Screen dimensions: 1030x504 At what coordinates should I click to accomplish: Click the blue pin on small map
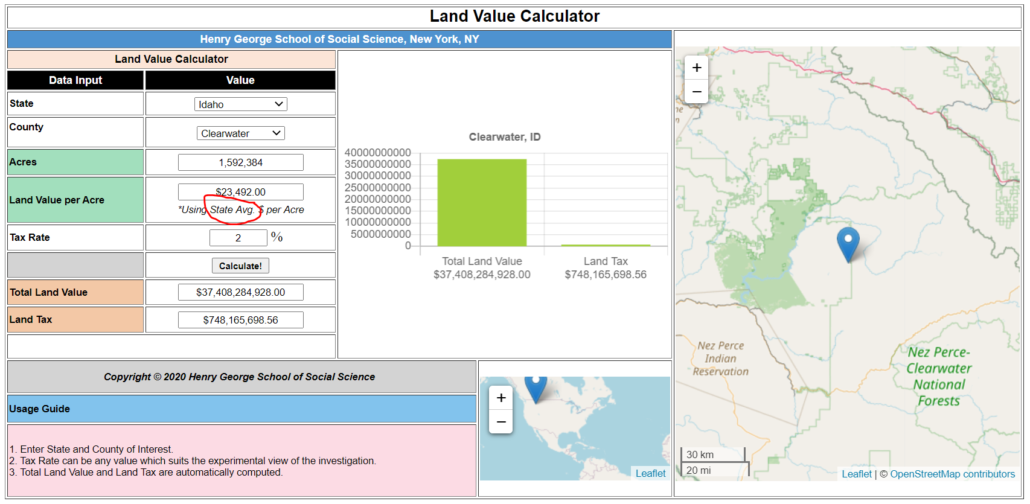click(536, 386)
